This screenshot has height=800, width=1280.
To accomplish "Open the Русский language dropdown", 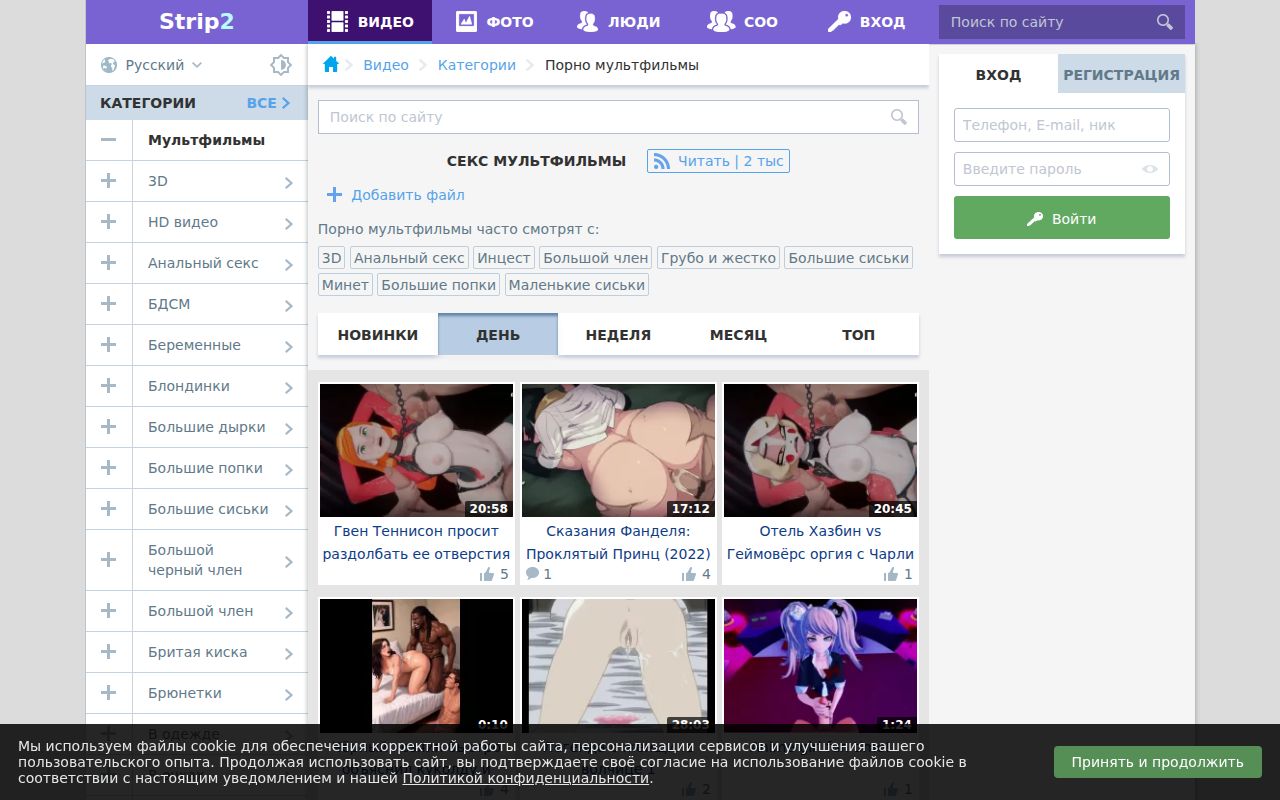I will (x=151, y=65).
